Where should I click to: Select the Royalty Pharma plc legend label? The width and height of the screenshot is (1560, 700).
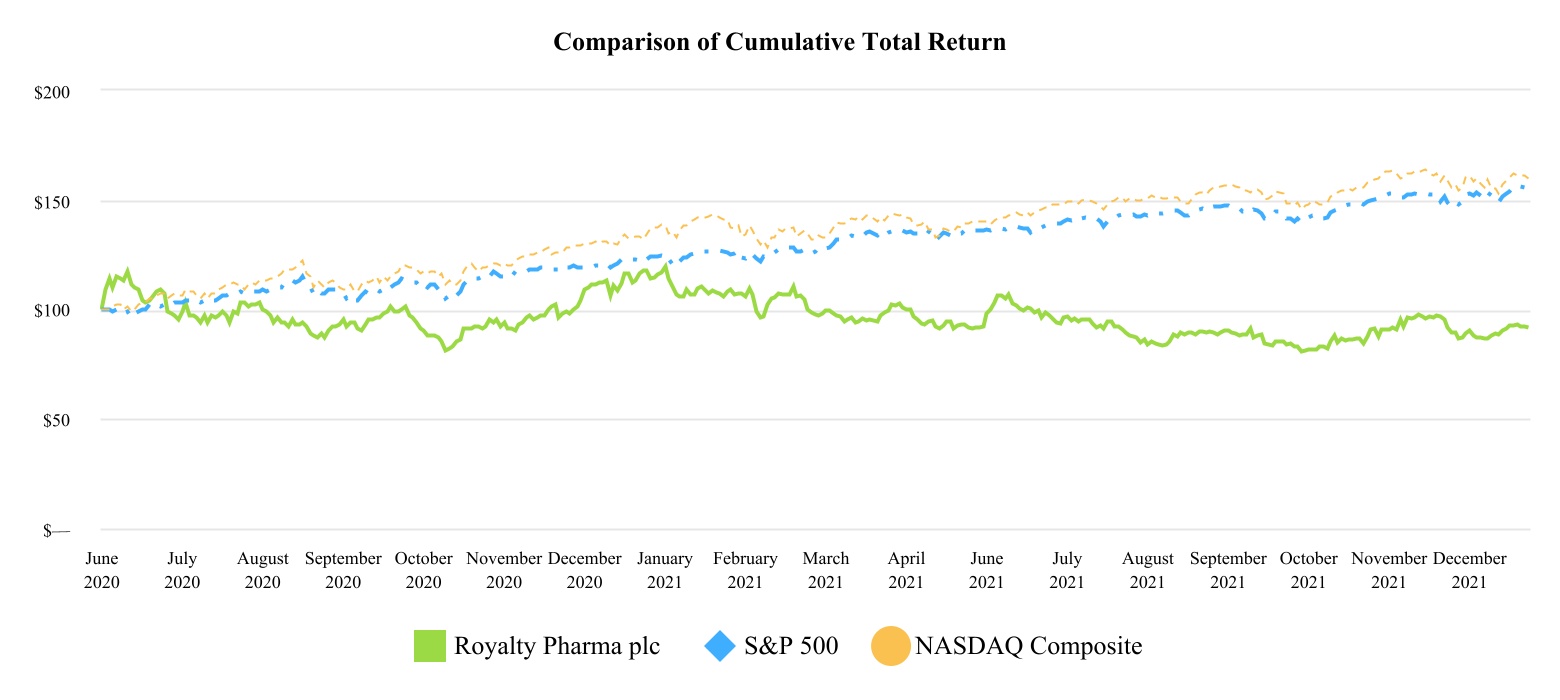557,646
